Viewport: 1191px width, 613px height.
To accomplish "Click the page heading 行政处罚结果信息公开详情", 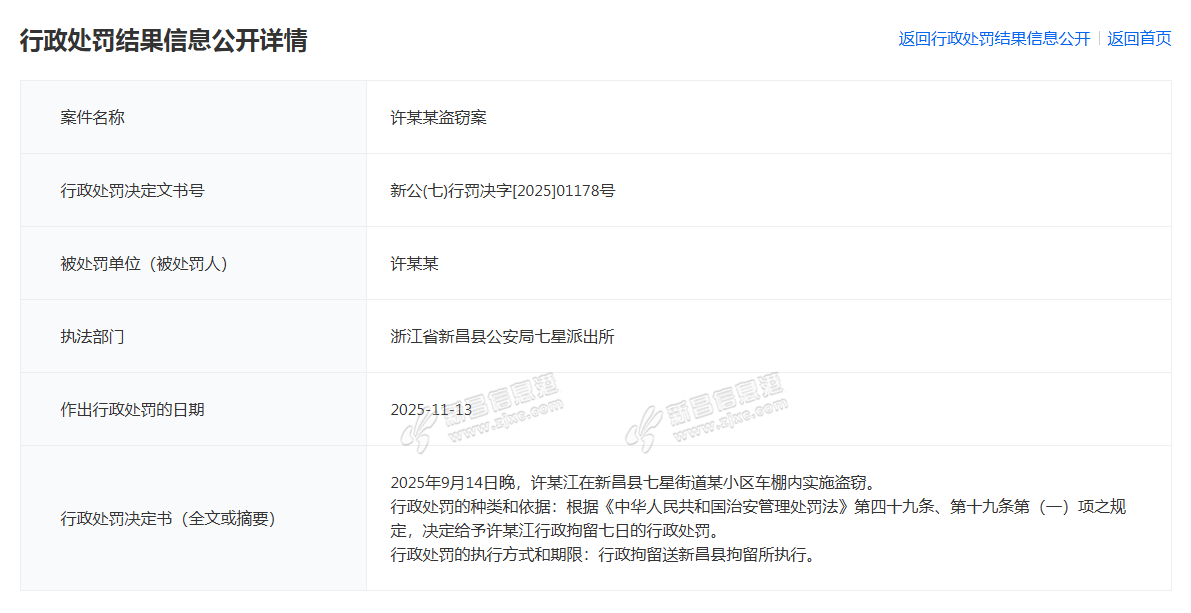I will tap(163, 40).
